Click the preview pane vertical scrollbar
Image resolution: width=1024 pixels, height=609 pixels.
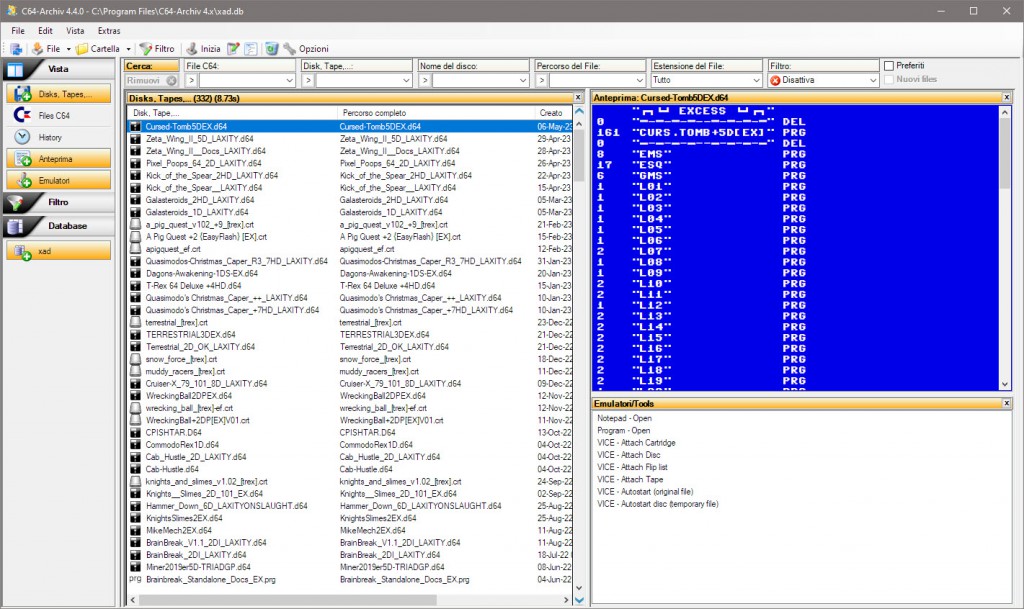pyautogui.click(x=1005, y=248)
